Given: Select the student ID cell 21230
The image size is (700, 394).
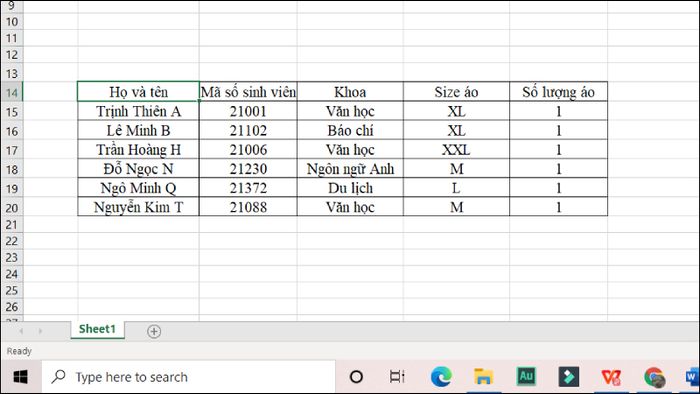Looking at the screenshot, I should (x=248, y=169).
